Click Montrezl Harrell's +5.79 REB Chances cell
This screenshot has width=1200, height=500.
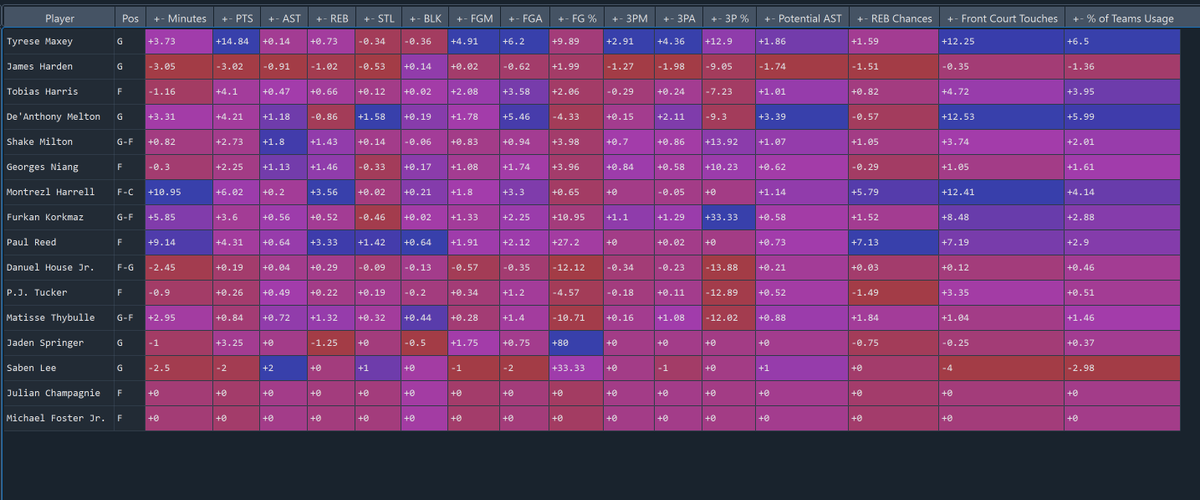[892, 191]
